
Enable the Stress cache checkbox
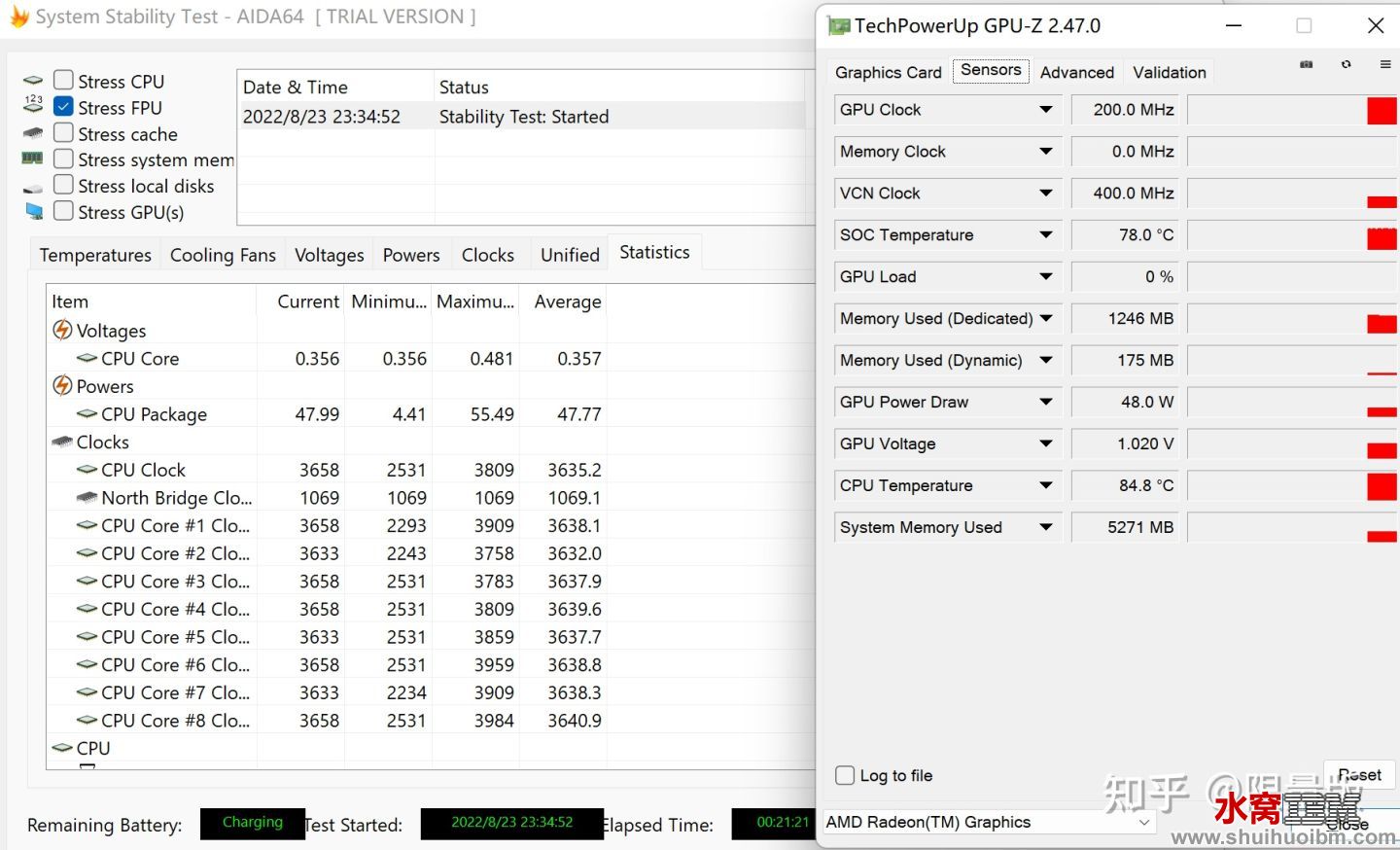(x=63, y=132)
